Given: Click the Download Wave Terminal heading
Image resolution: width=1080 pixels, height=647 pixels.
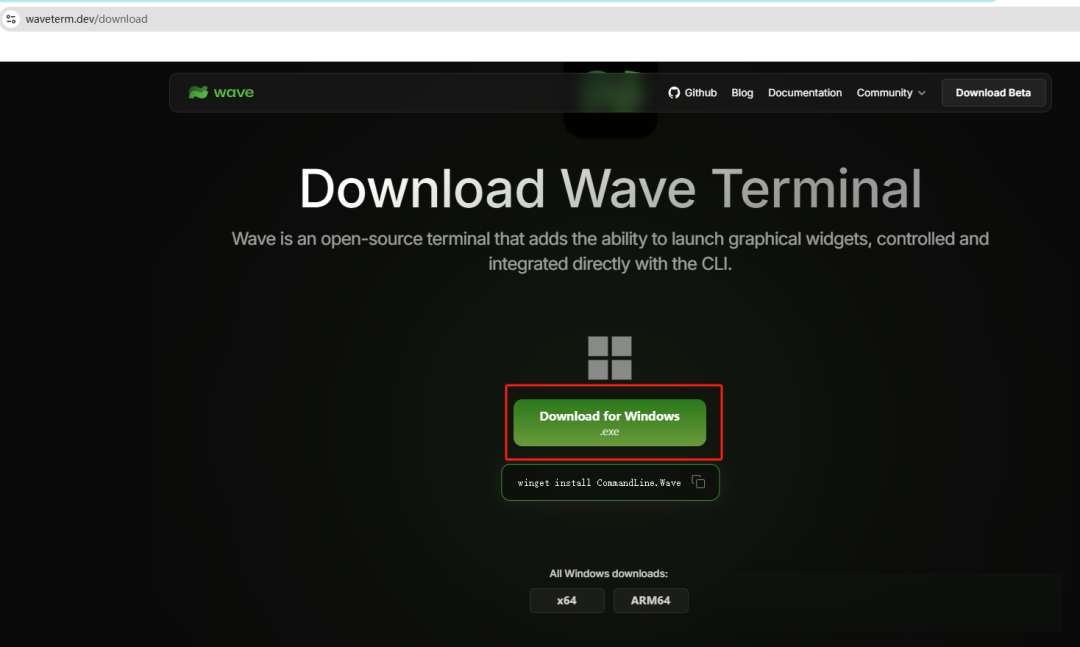Looking at the screenshot, I should pyautogui.click(x=610, y=189).
